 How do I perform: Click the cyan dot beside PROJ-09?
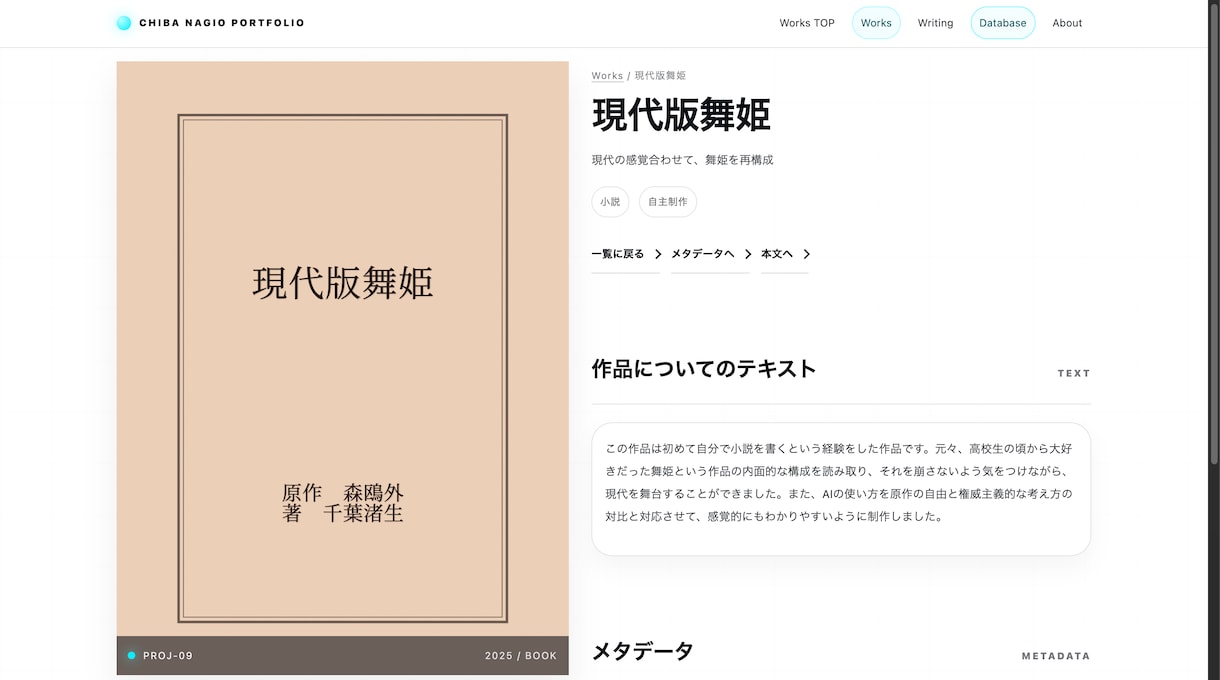131,656
